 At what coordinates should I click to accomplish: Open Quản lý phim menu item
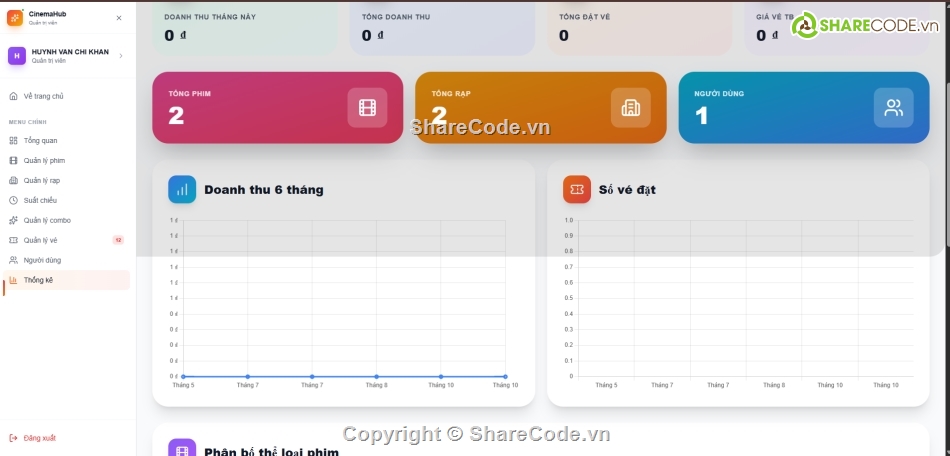(44, 160)
